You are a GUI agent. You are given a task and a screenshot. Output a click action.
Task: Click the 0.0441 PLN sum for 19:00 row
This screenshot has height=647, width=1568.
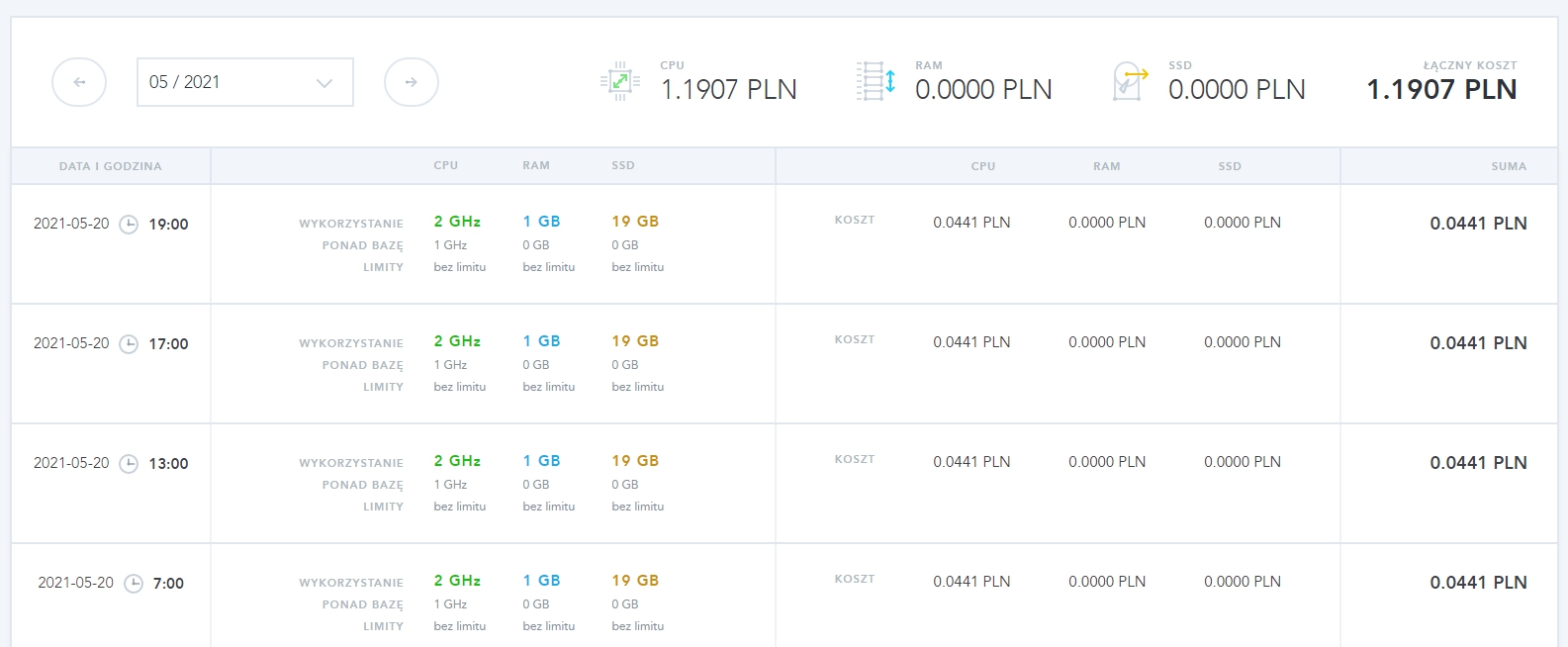pos(1478,224)
